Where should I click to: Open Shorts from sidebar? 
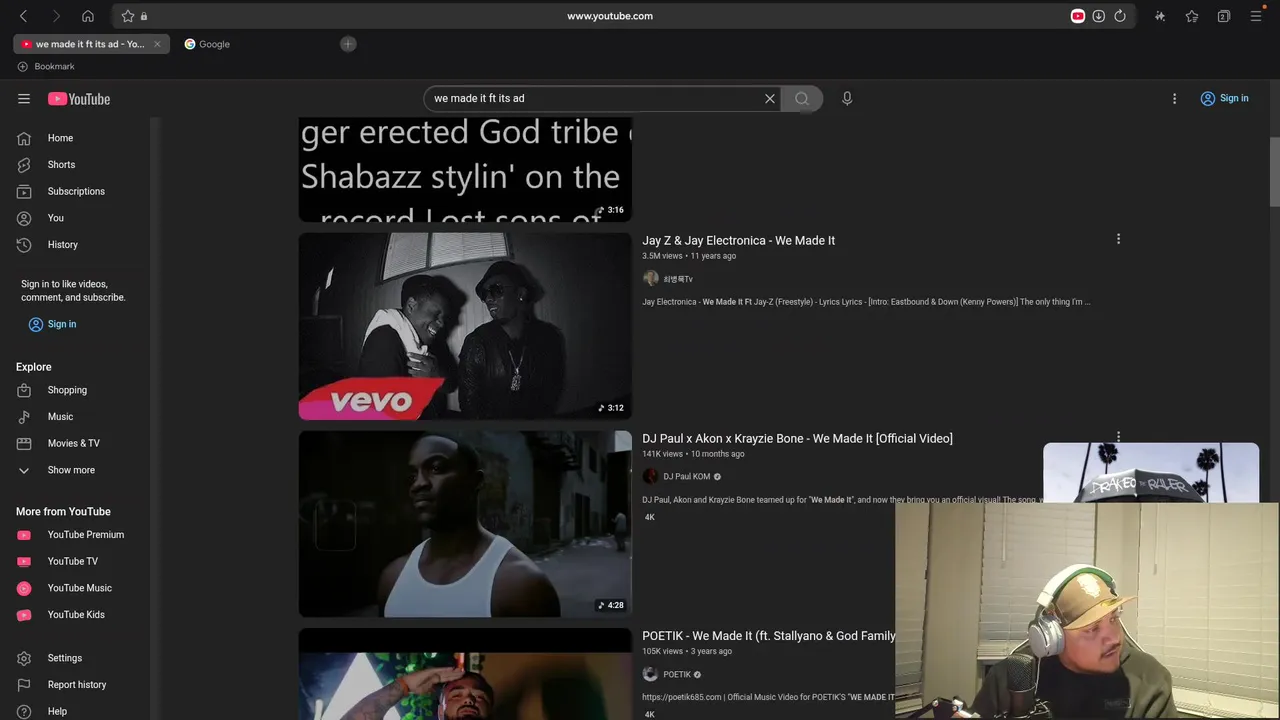click(x=61, y=165)
